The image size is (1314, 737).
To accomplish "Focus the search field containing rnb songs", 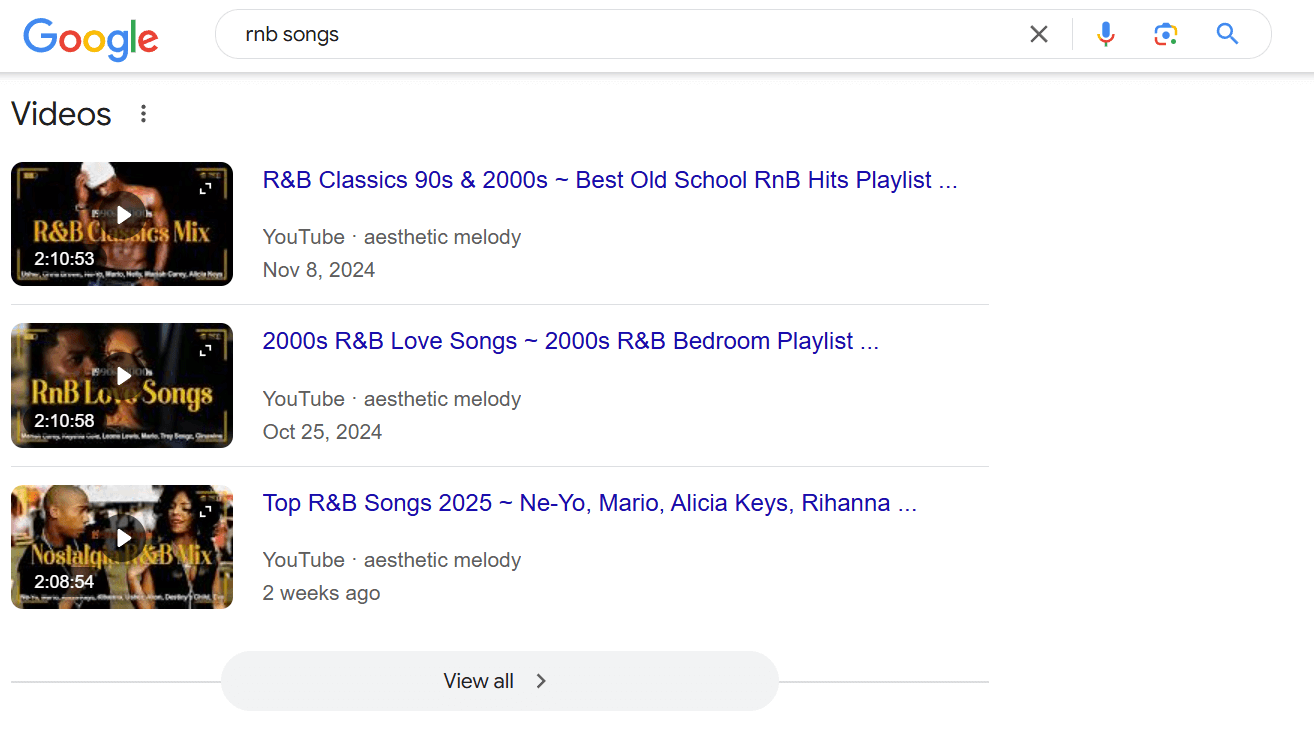I will (x=620, y=35).
